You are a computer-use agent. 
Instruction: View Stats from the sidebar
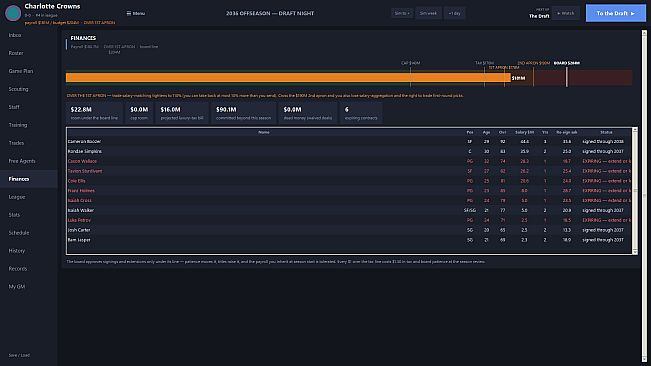pyautogui.click(x=29, y=215)
